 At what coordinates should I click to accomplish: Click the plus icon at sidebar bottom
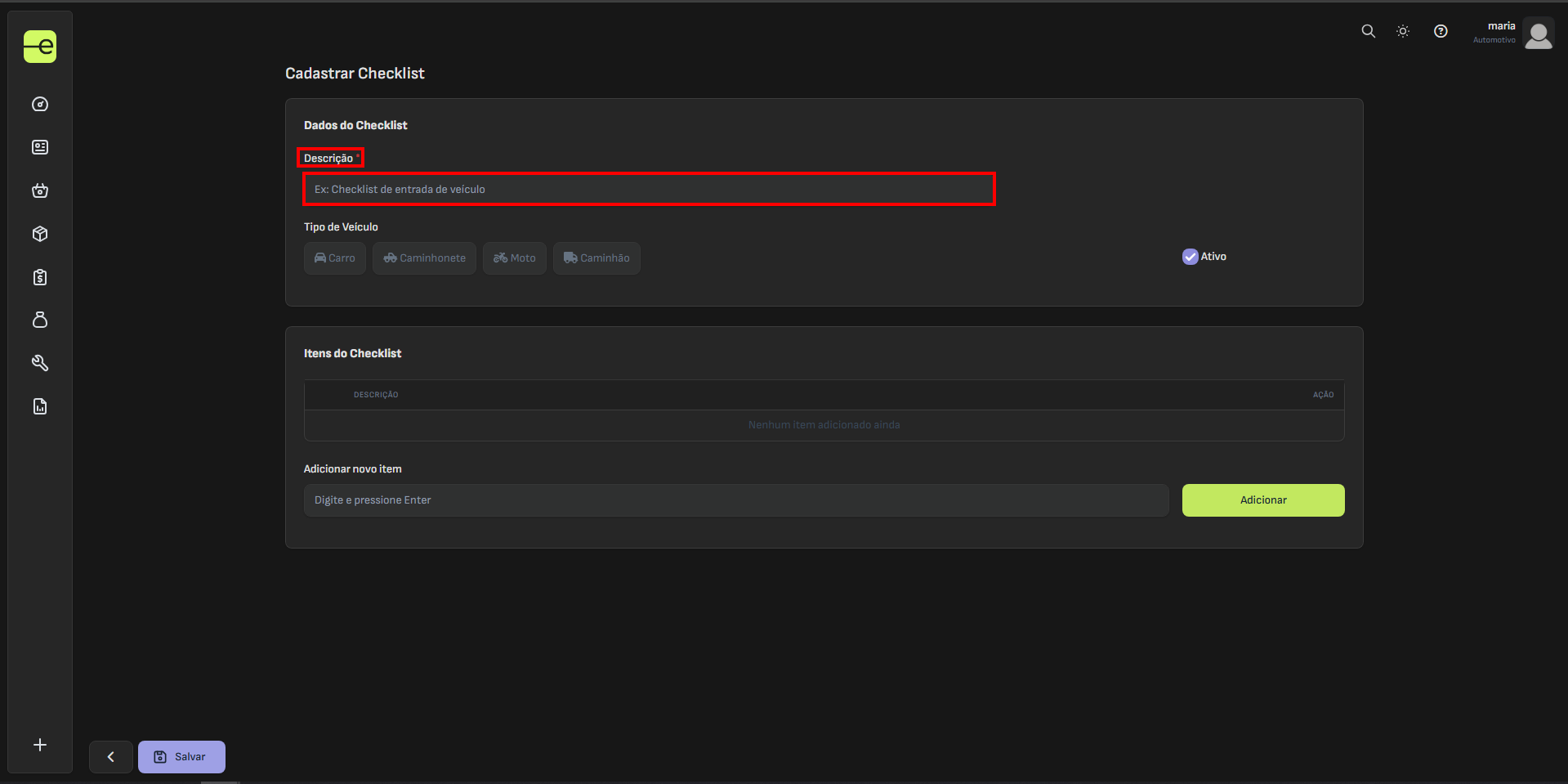(x=40, y=745)
